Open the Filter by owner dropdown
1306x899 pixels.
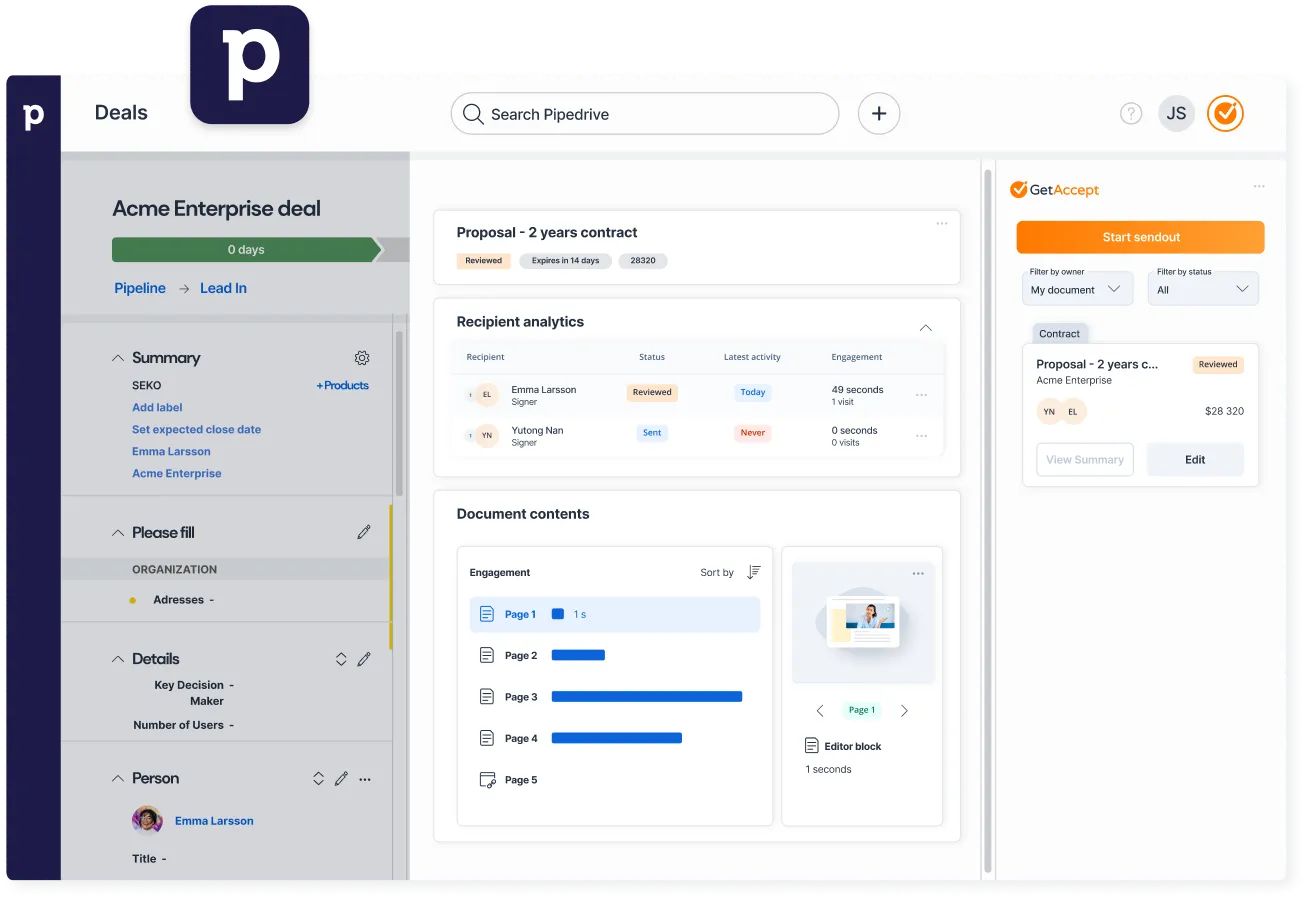1077,288
